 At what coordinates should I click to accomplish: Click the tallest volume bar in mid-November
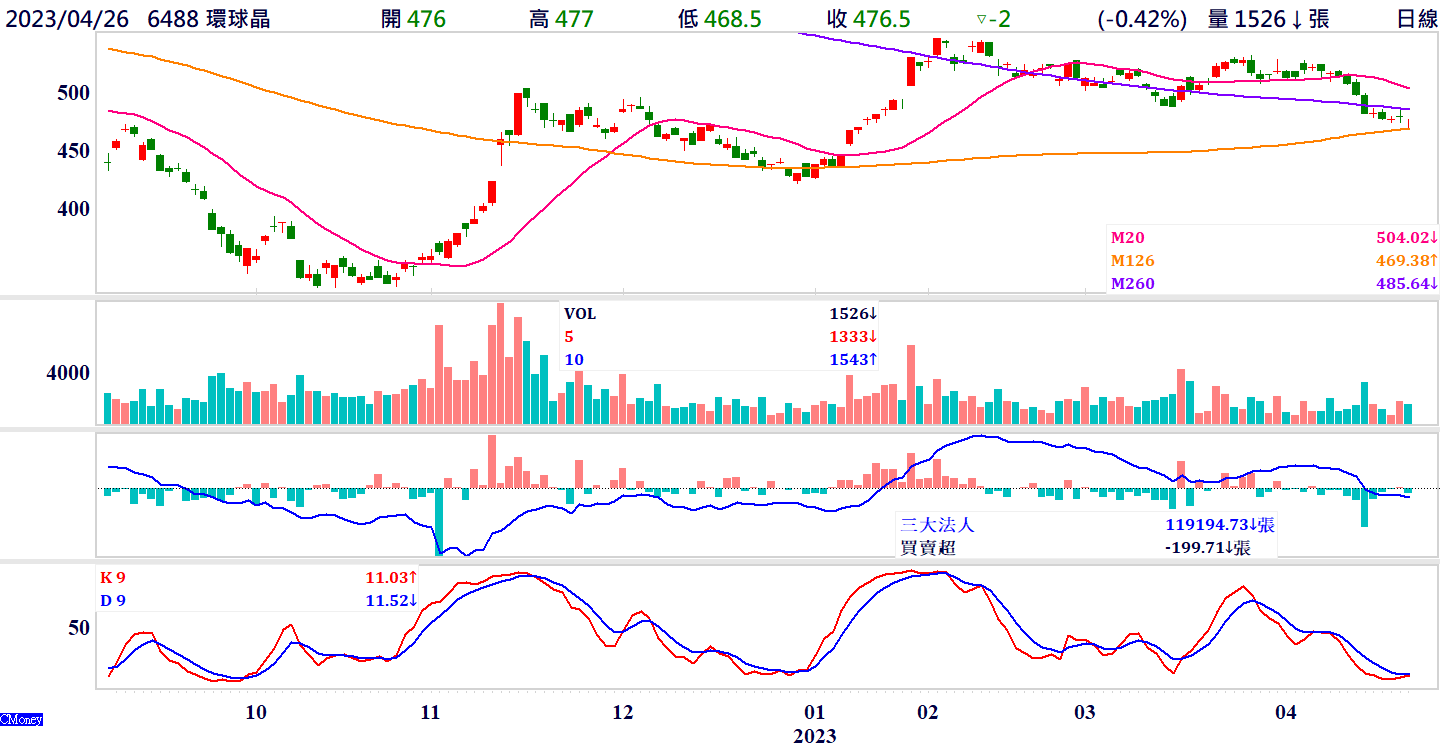(500, 363)
